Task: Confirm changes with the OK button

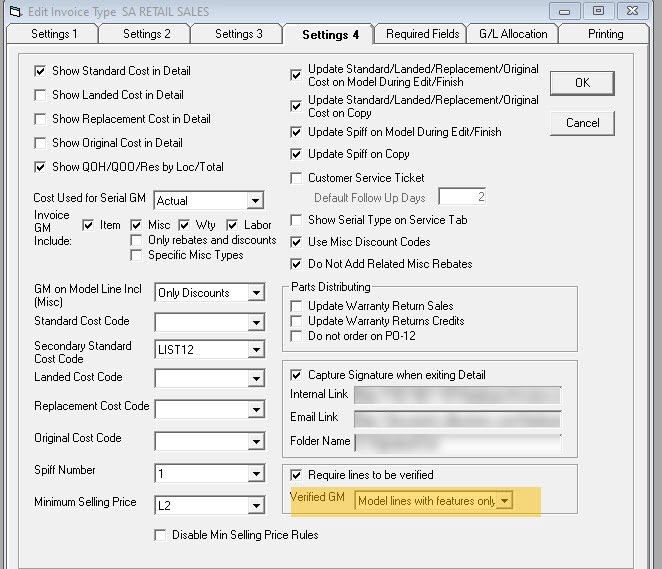Action: click(582, 83)
